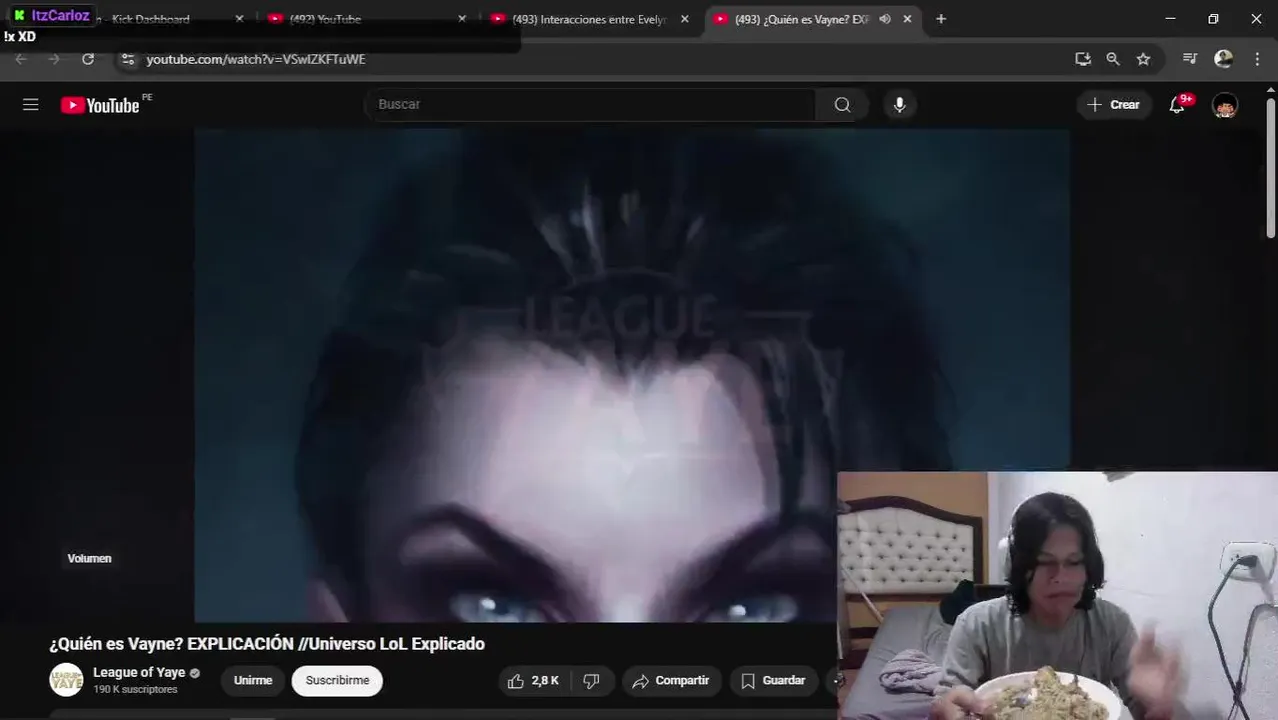Go forward in browser history
The image size is (1278, 720).
[54, 59]
